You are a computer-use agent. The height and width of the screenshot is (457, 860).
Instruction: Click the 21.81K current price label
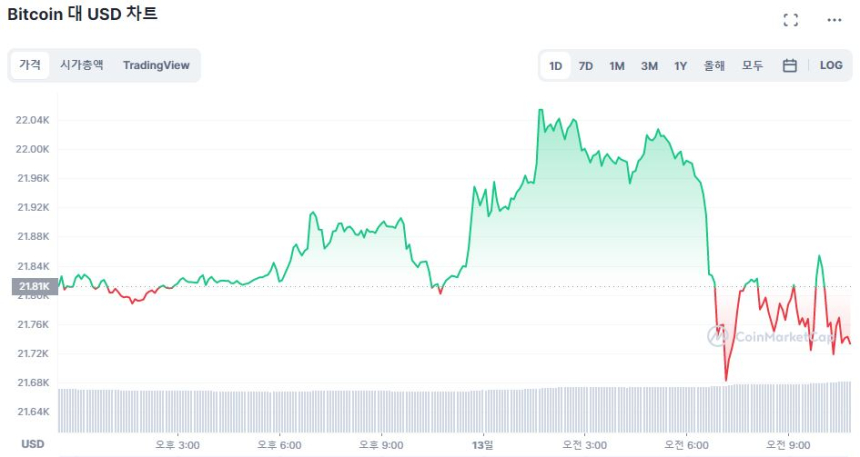coord(31,287)
